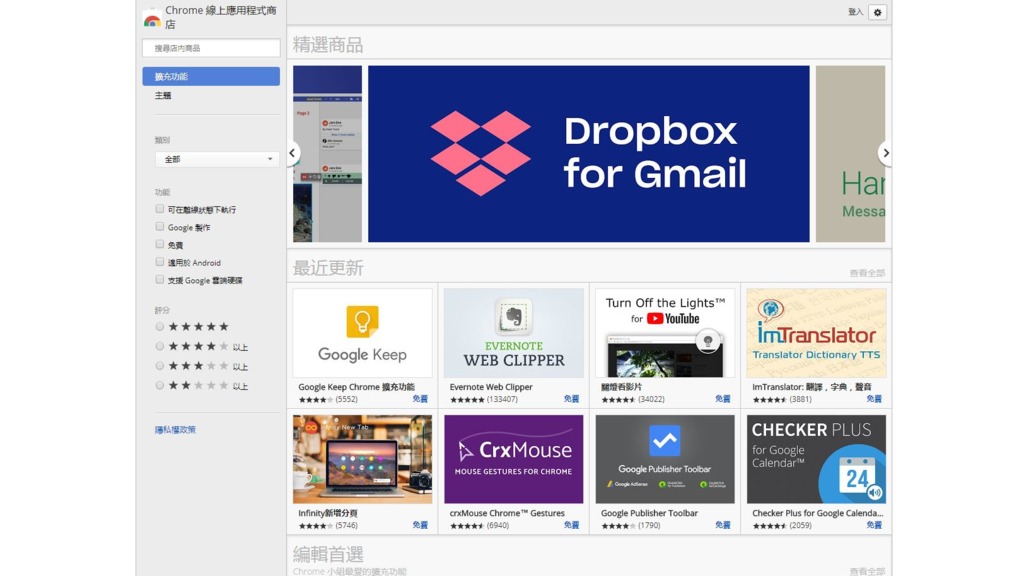The image size is (1024, 576).
Task: Click 免費 on Evernote Web Clipper tile
Action: pyautogui.click(x=571, y=398)
